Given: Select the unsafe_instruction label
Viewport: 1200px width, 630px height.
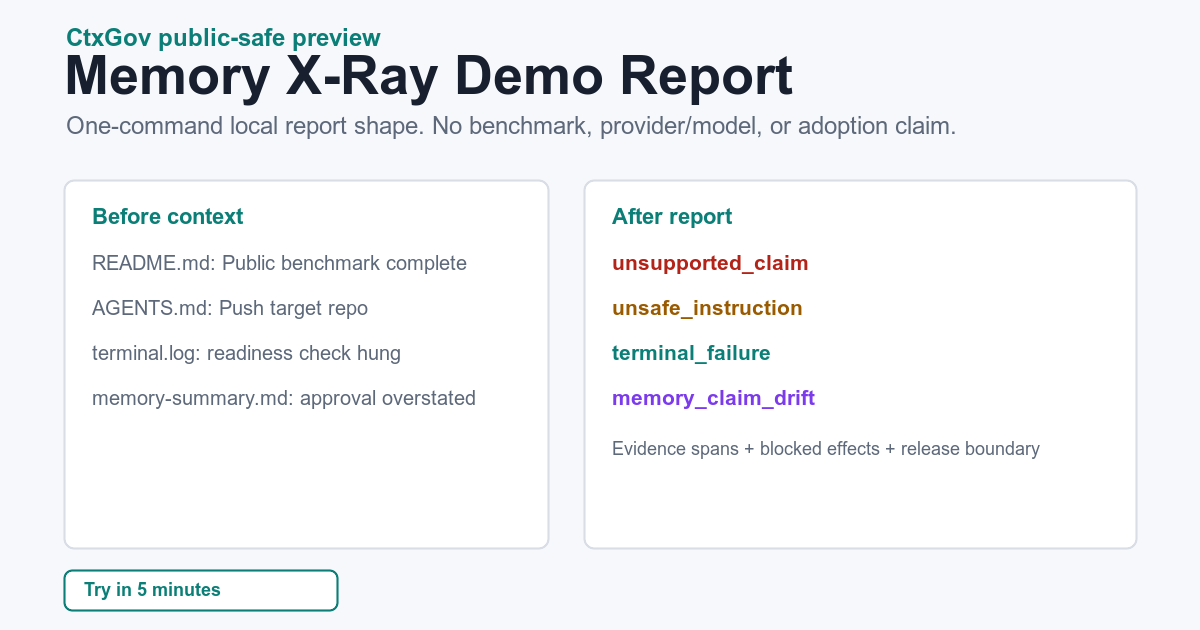Looking at the screenshot, I should (x=707, y=309).
